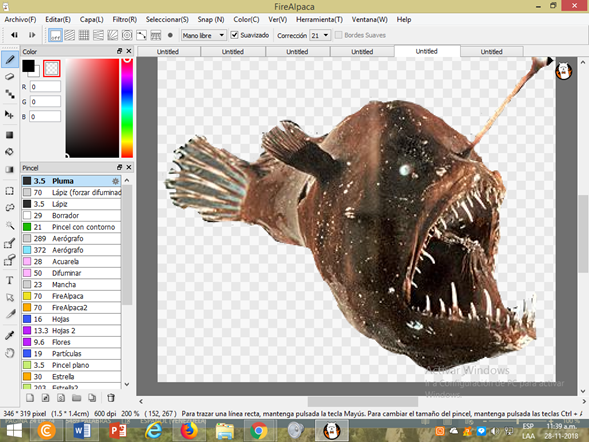Switch to the last Untitled tab
Image resolution: width=589 pixels, height=442 pixels.
pyautogui.click(x=491, y=51)
